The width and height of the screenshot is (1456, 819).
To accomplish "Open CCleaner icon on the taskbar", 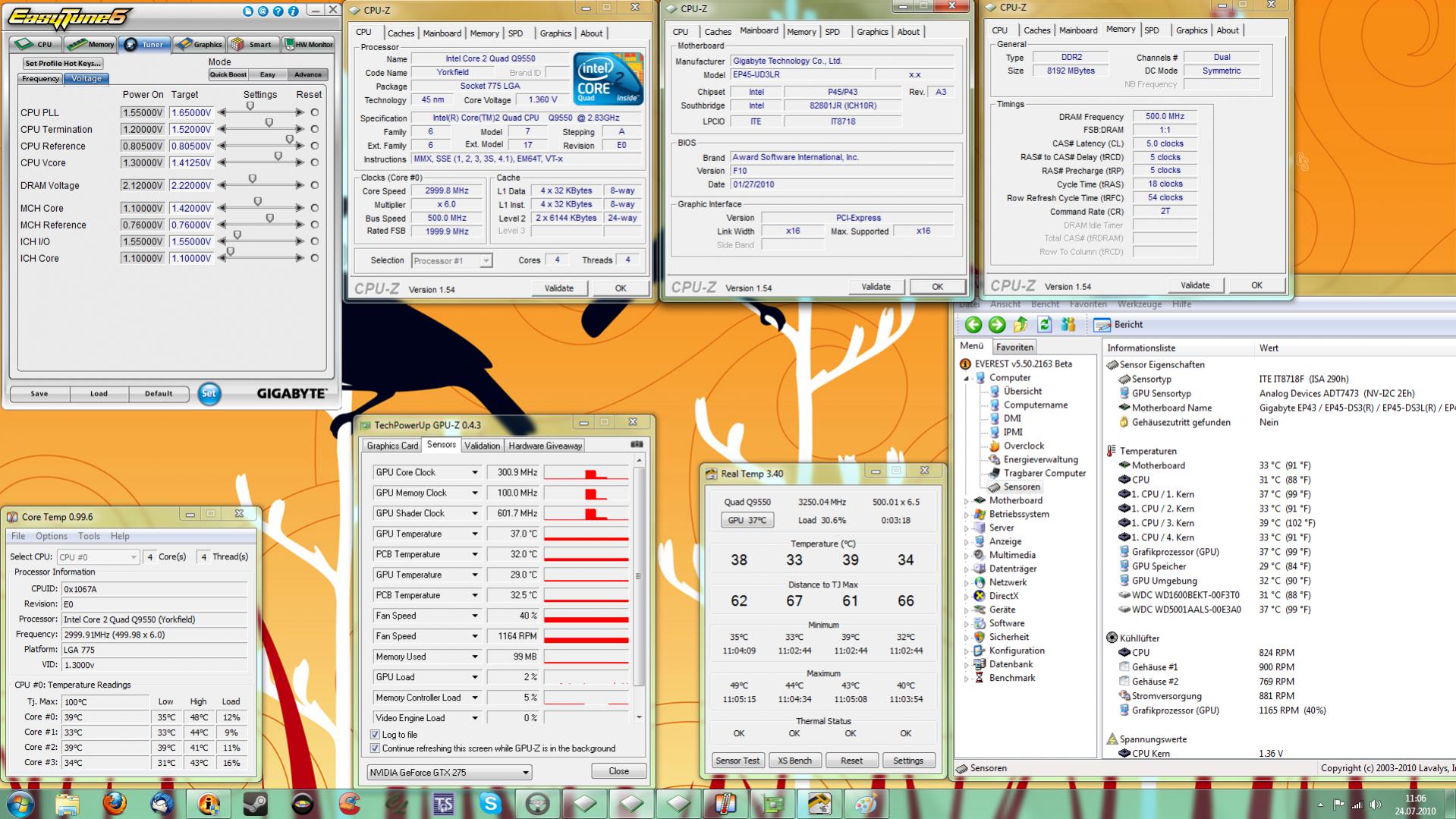I will (349, 804).
